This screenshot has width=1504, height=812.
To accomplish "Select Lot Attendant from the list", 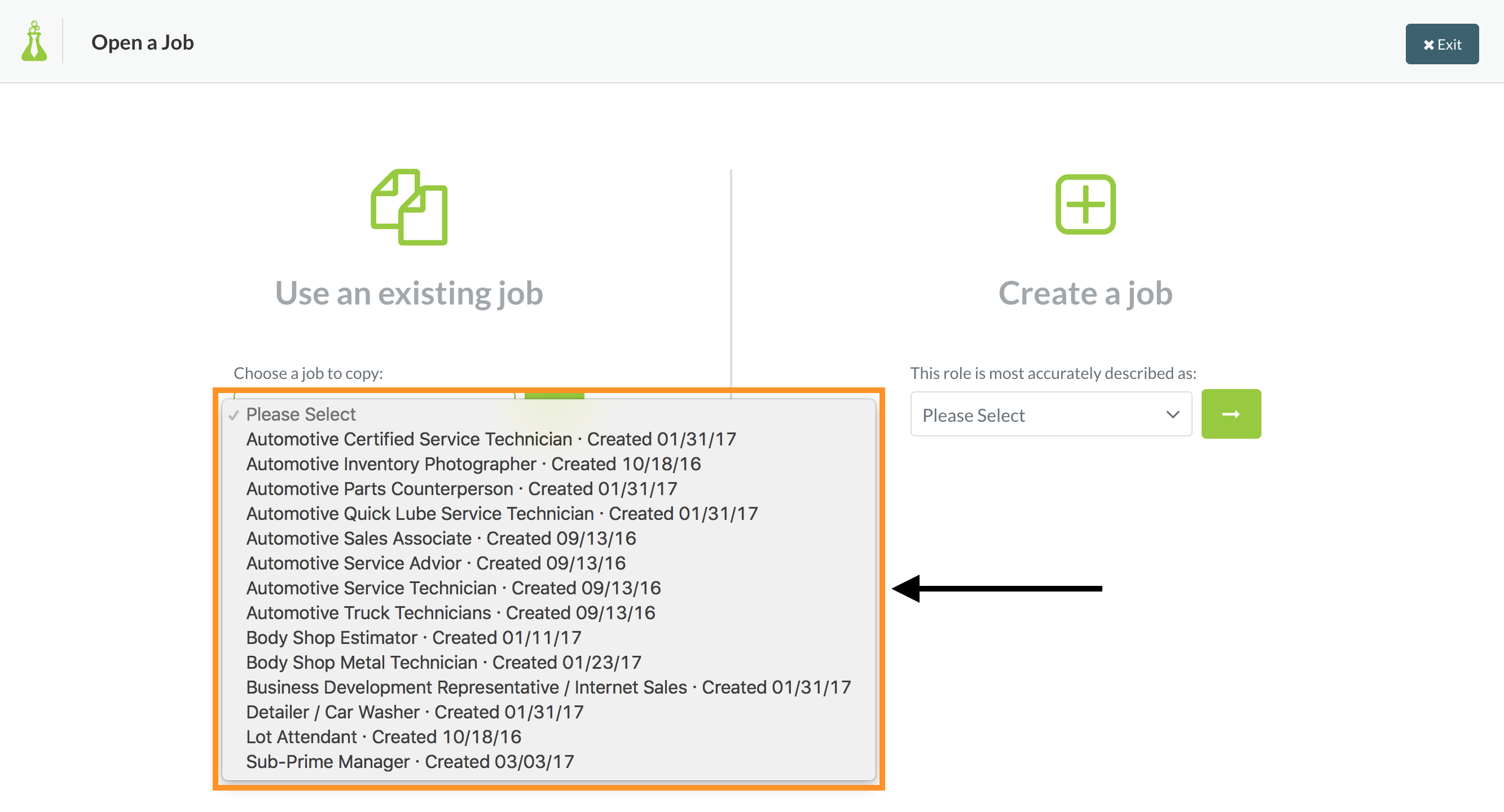I will click(548, 736).
